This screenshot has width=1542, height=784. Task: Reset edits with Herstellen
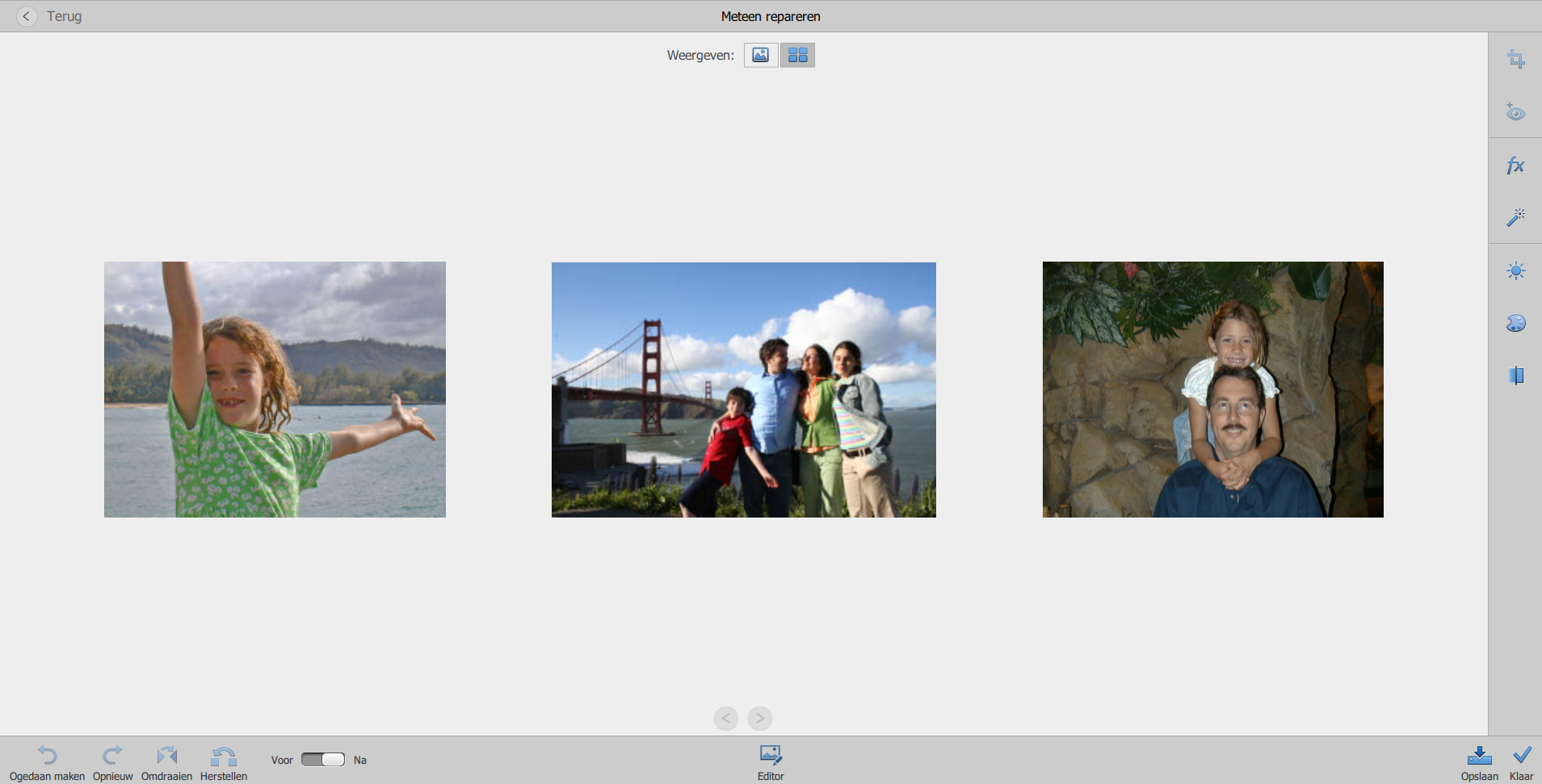tap(224, 763)
